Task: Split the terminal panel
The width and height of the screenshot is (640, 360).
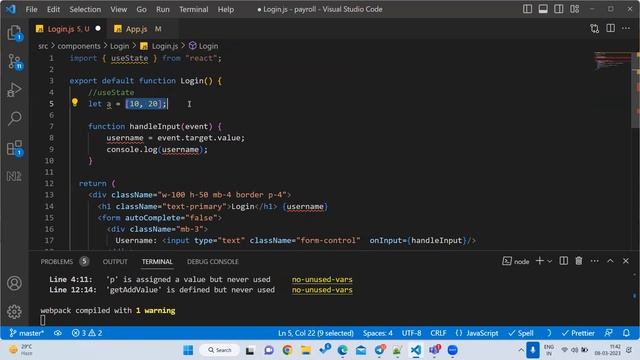Action: pos(564,261)
